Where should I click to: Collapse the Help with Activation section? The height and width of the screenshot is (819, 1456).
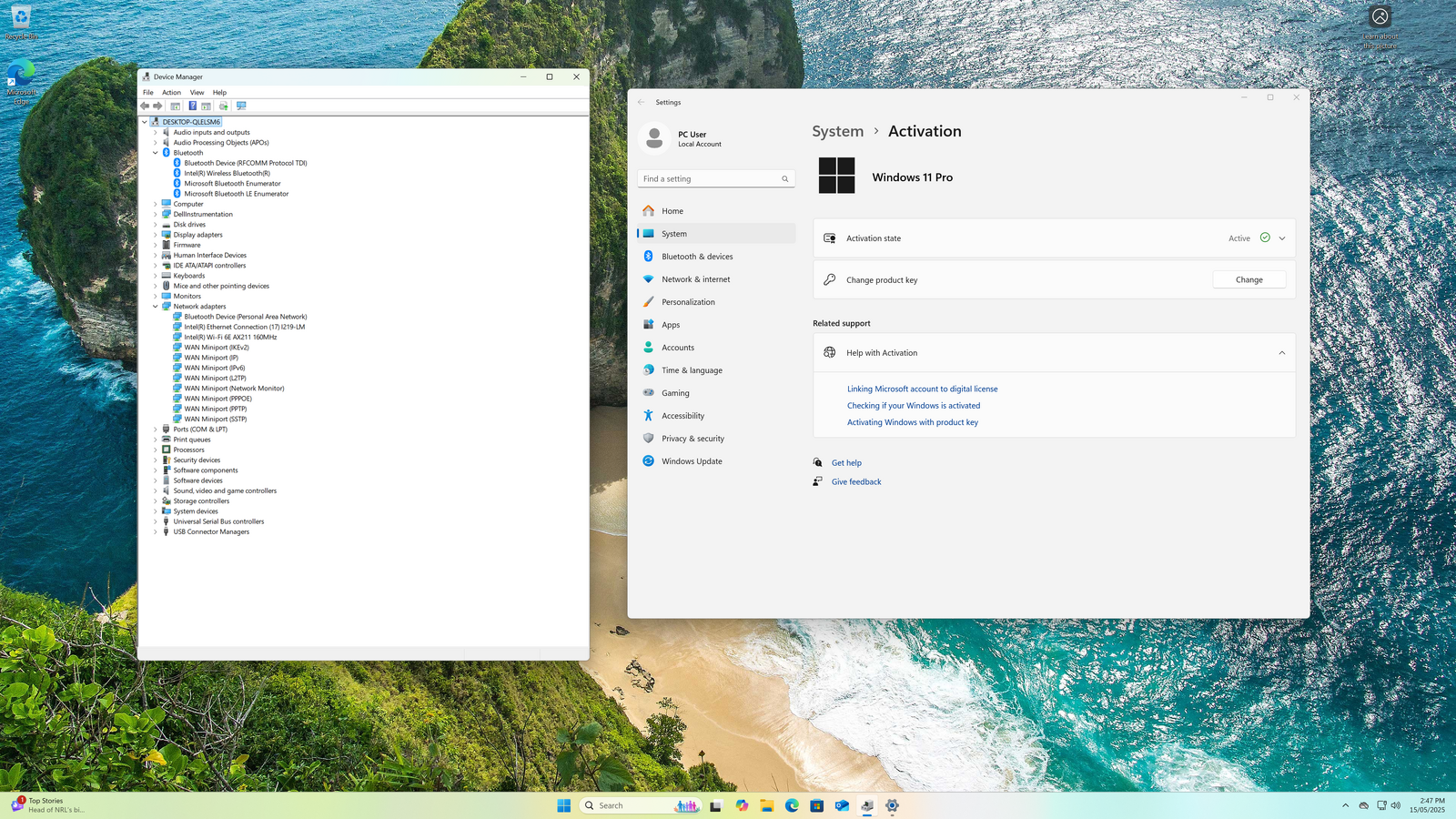tap(1282, 353)
